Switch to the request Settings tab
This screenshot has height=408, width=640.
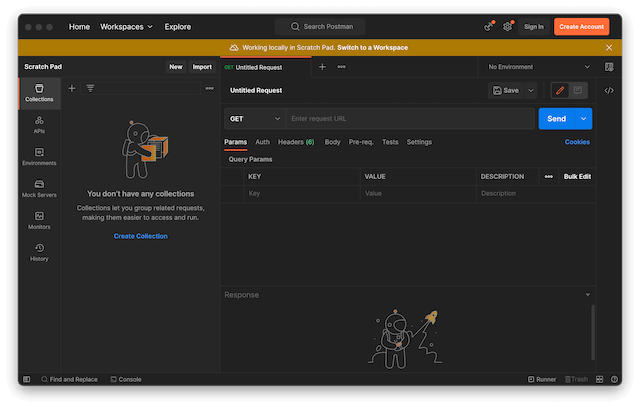[x=419, y=142]
